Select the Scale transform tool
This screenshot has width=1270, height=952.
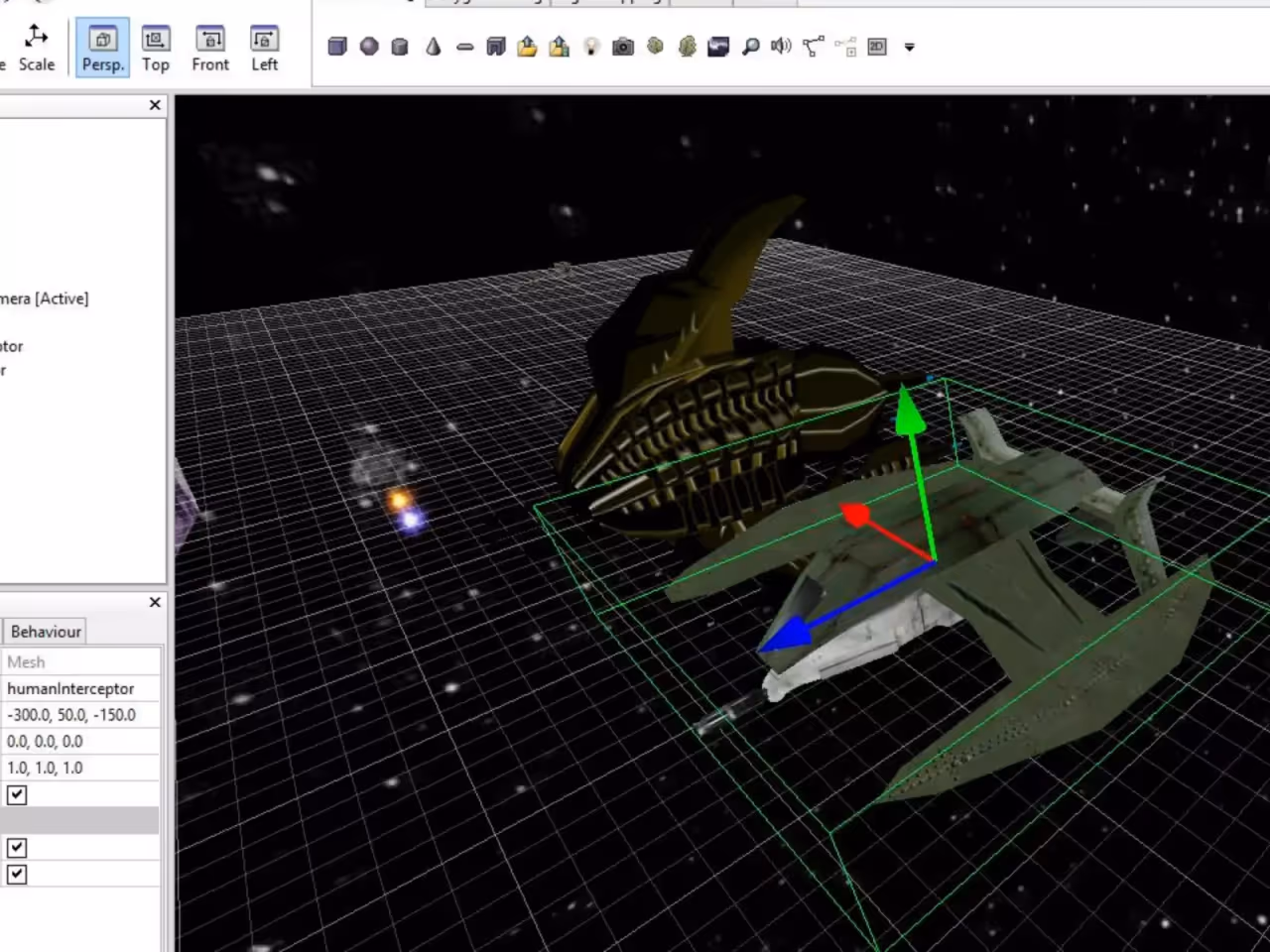click(x=36, y=47)
